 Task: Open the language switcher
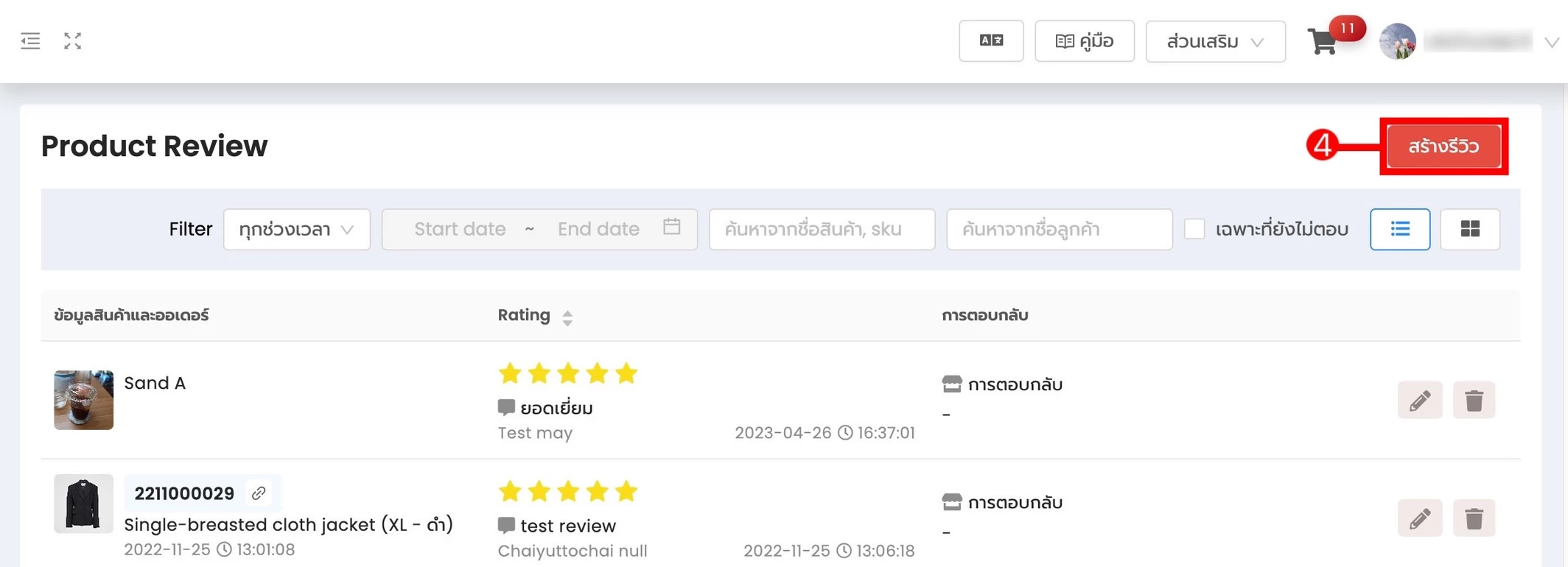click(991, 40)
